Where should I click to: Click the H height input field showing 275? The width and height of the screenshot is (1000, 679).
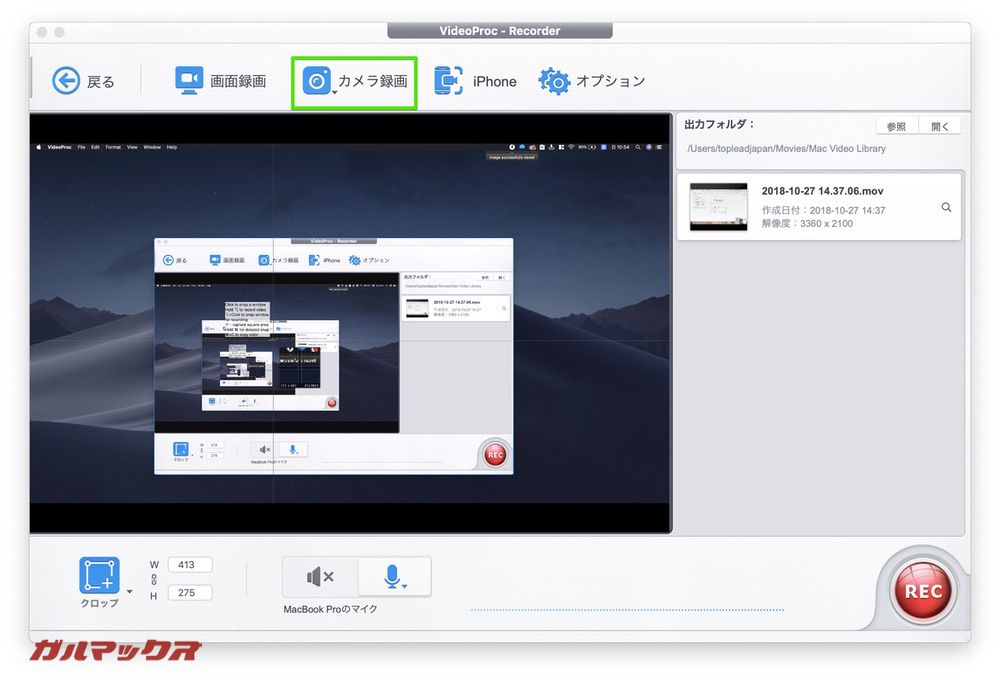tap(190, 592)
